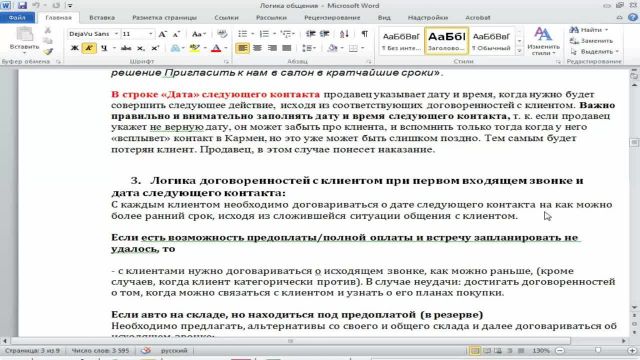
Task: Click the Decrease Indent icon
Action: coord(311,34)
